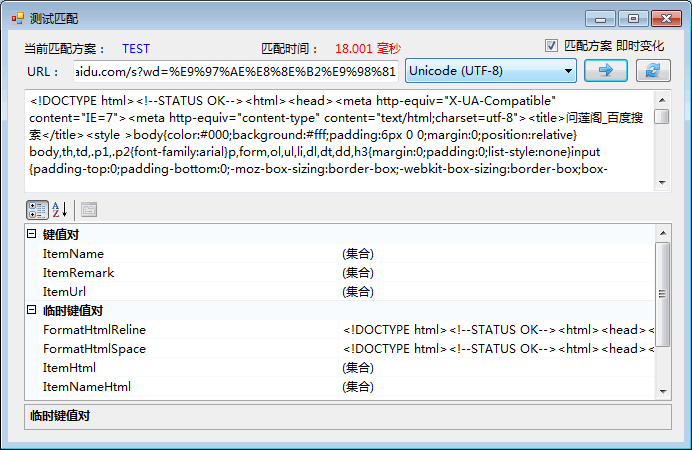The height and width of the screenshot is (450, 692).
Task: Click the refresh icon button
Action: [x=653, y=71]
